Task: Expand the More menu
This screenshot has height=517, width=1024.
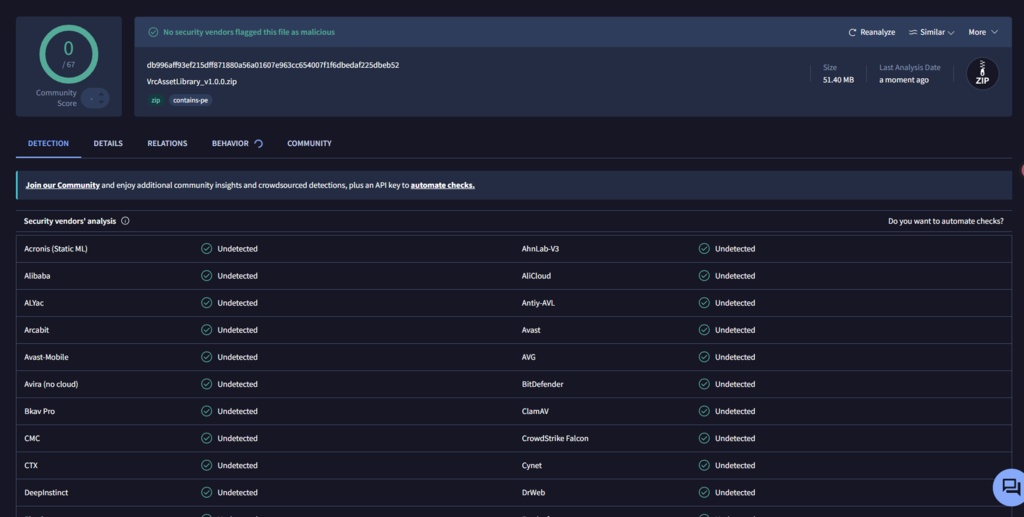Action: tap(983, 32)
